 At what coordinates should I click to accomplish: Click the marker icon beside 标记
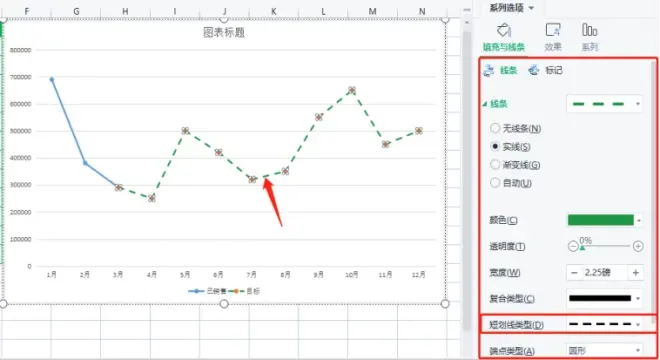click(534, 70)
